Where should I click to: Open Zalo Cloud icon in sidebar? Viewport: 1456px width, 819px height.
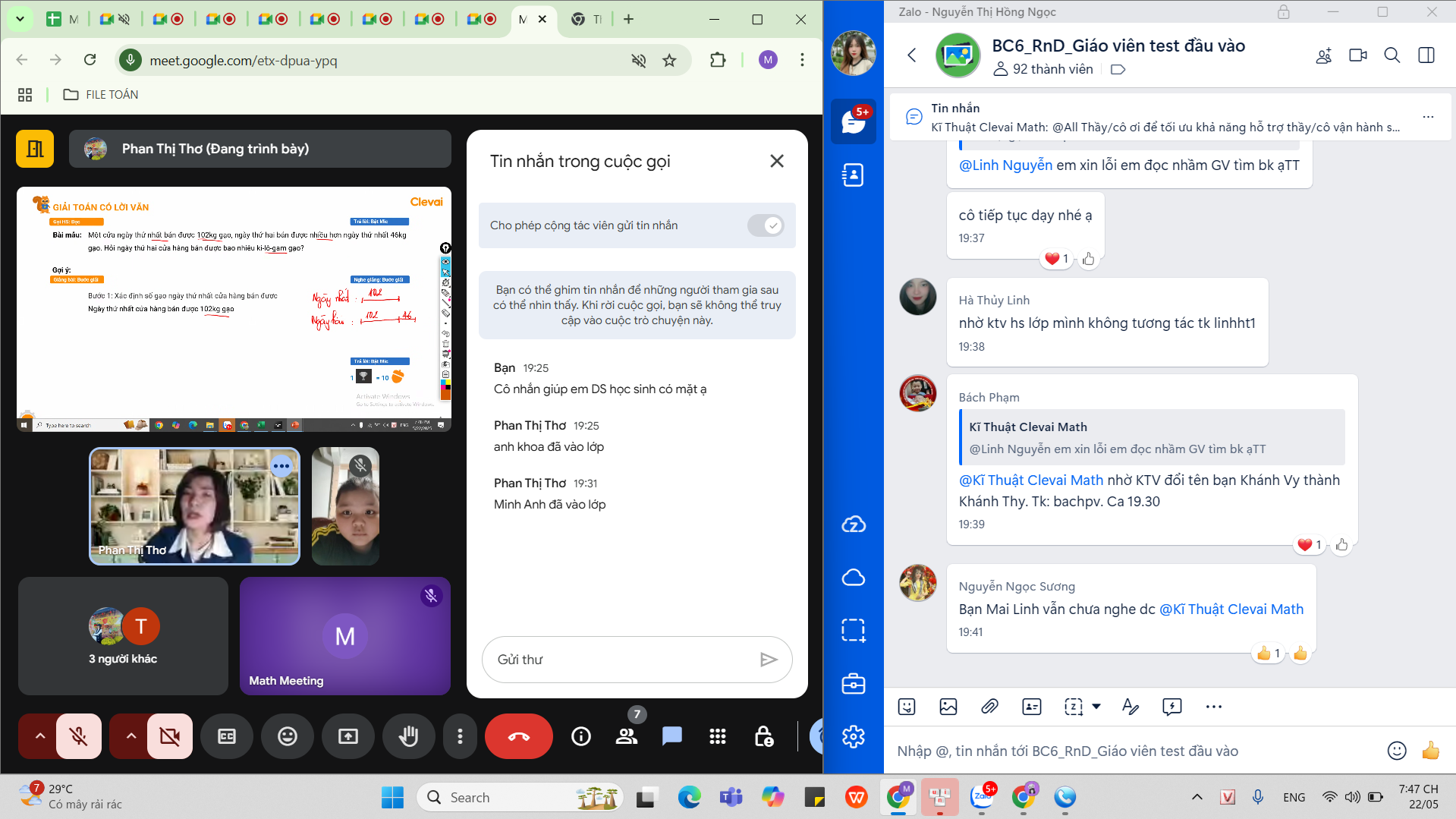point(854,524)
